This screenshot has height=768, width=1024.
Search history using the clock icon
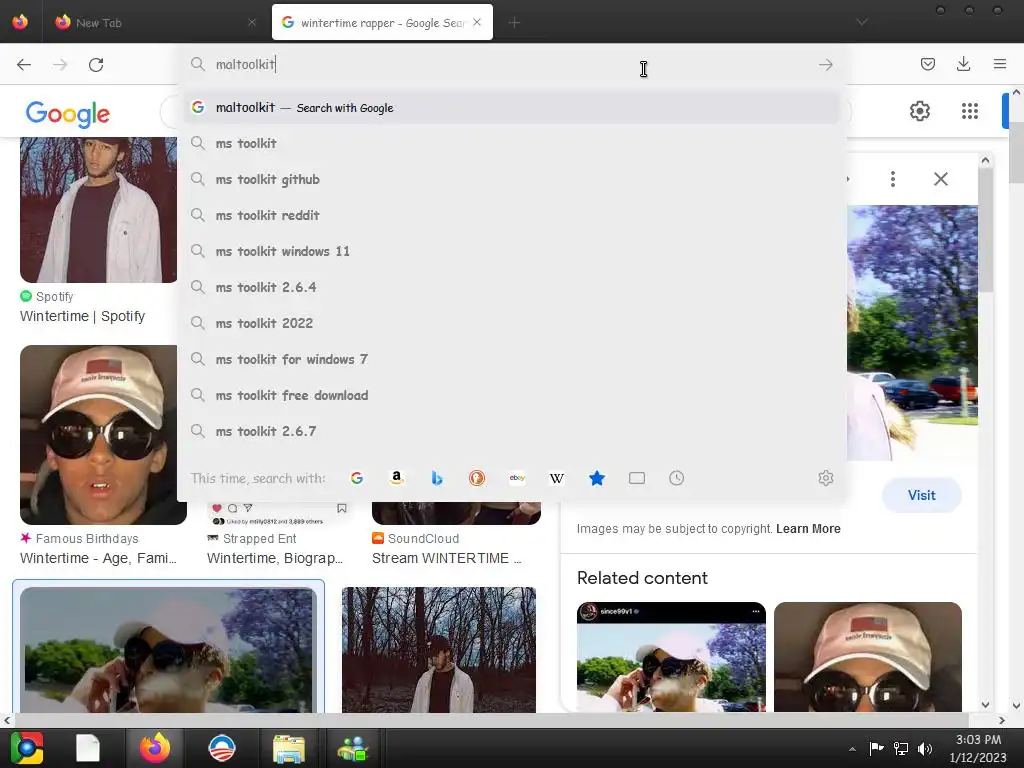[x=677, y=478]
